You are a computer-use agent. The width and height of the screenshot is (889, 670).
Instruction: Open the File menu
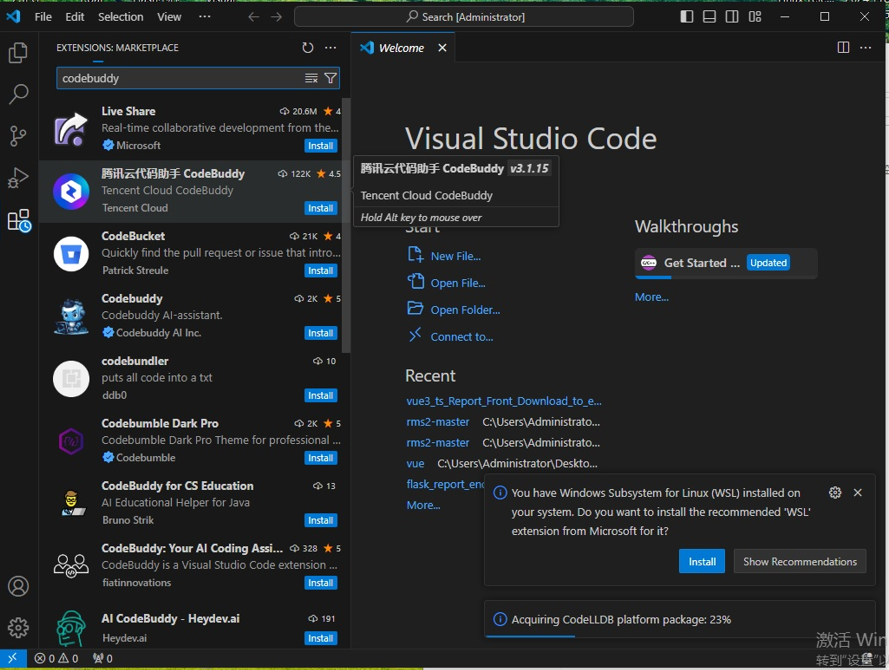tap(43, 17)
